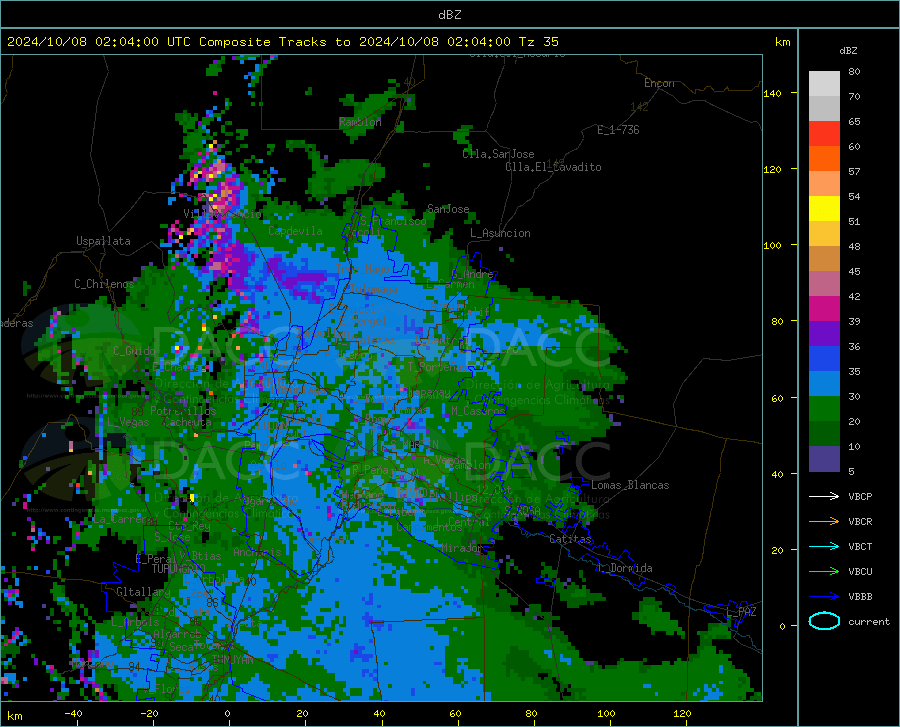This screenshot has width=900, height=727.
Task: Click the '-40' tick on horizontal km axis
Action: point(73,714)
